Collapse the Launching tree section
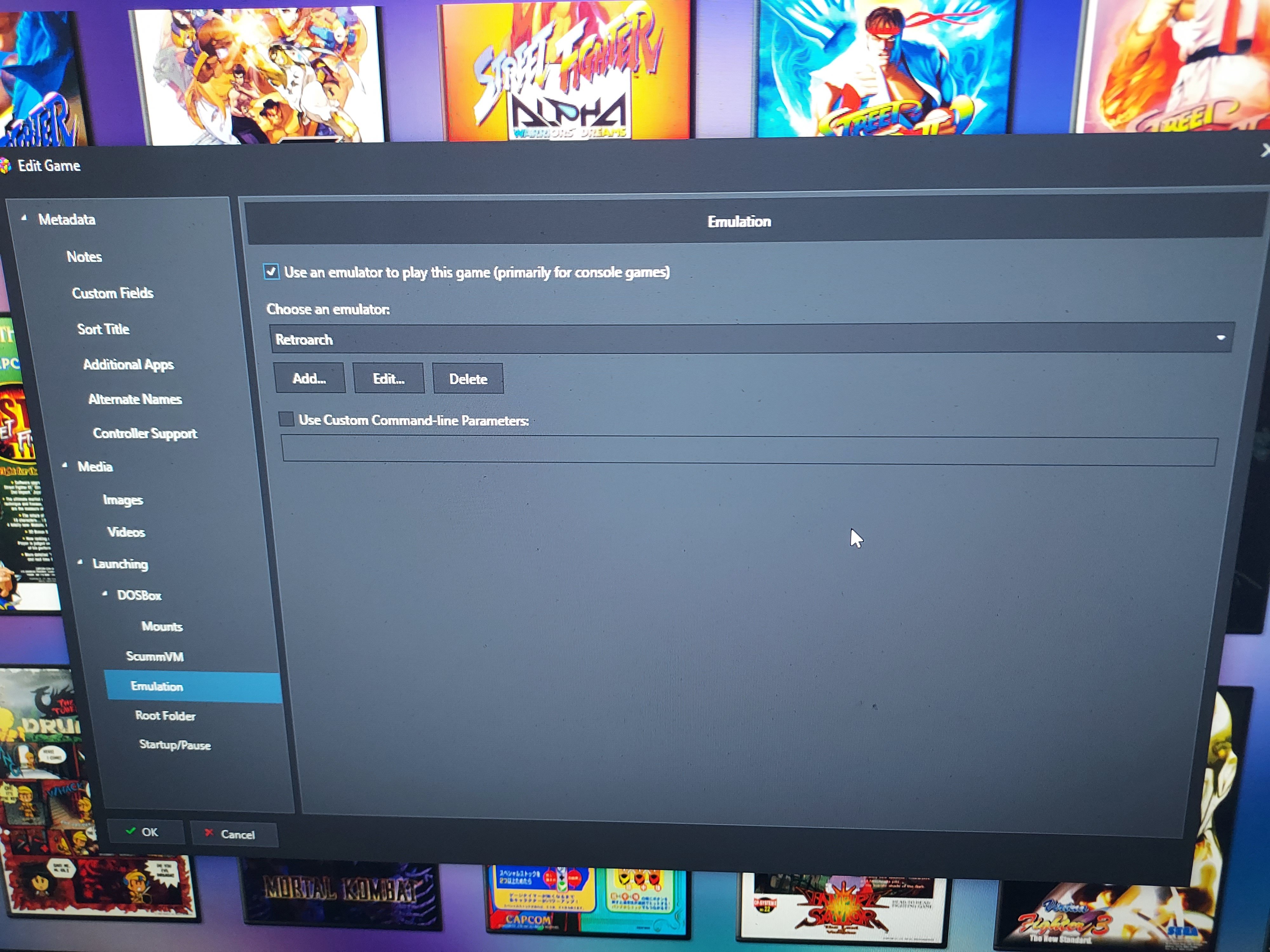 [x=80, y=562]
